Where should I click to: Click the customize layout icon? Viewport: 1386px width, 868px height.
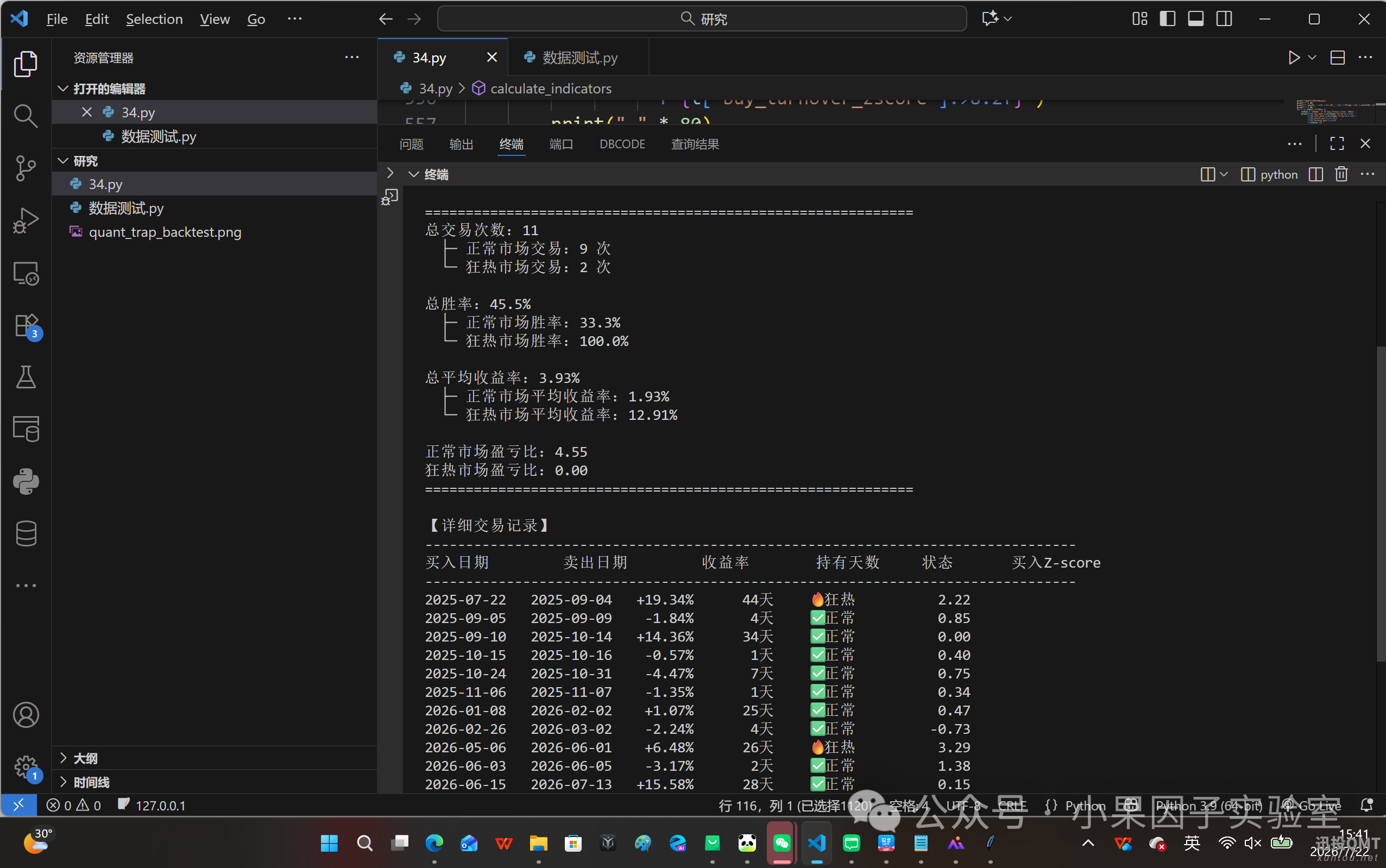(x=1140, y=18)
